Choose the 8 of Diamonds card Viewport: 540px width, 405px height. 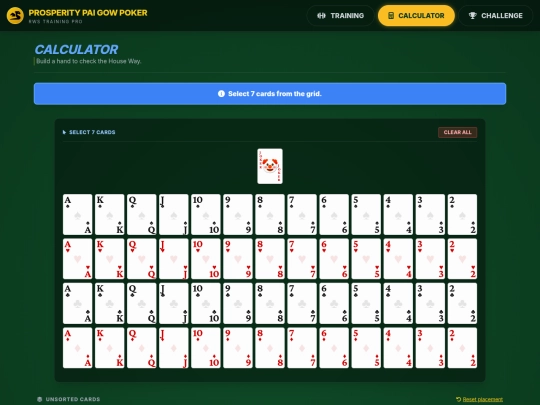pos(270,348)
